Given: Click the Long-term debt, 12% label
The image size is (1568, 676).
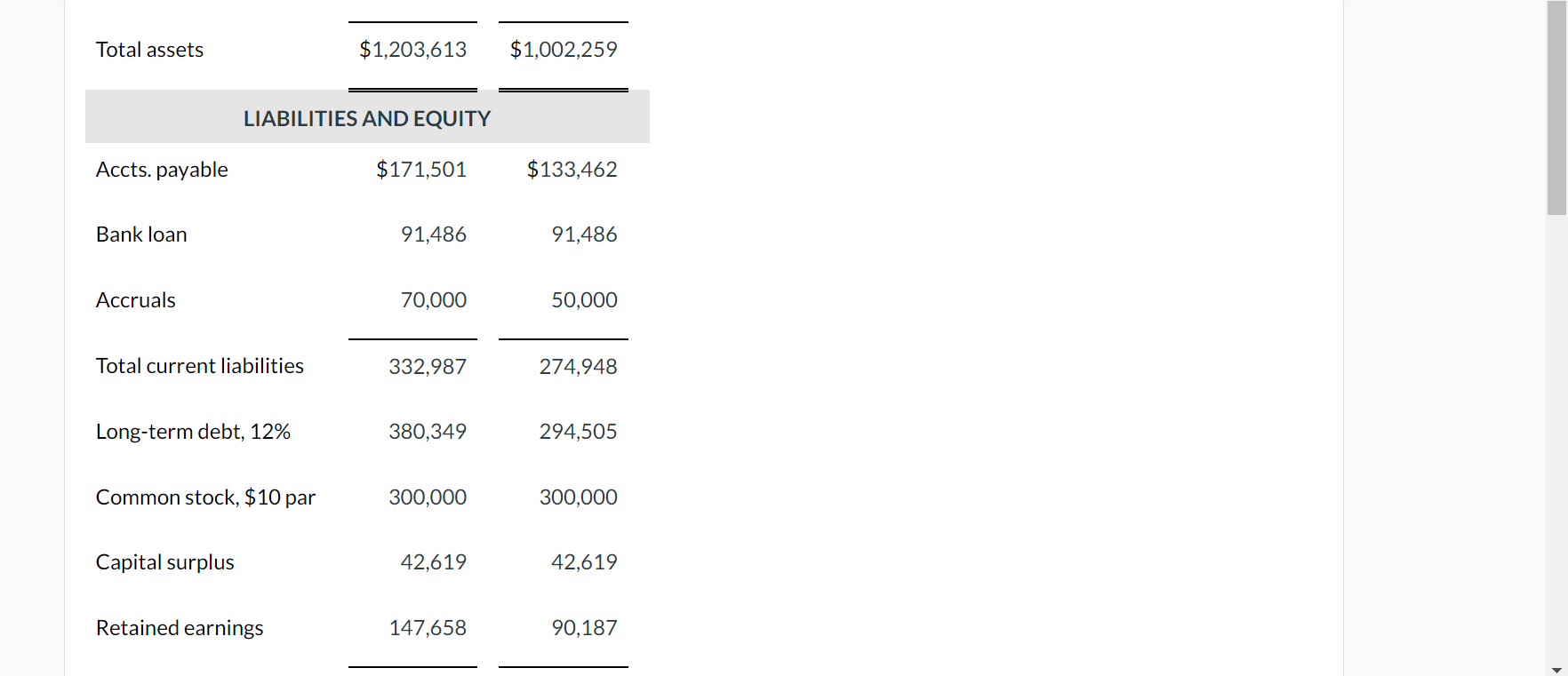Looking at the screenshot, I should point(193,432).
